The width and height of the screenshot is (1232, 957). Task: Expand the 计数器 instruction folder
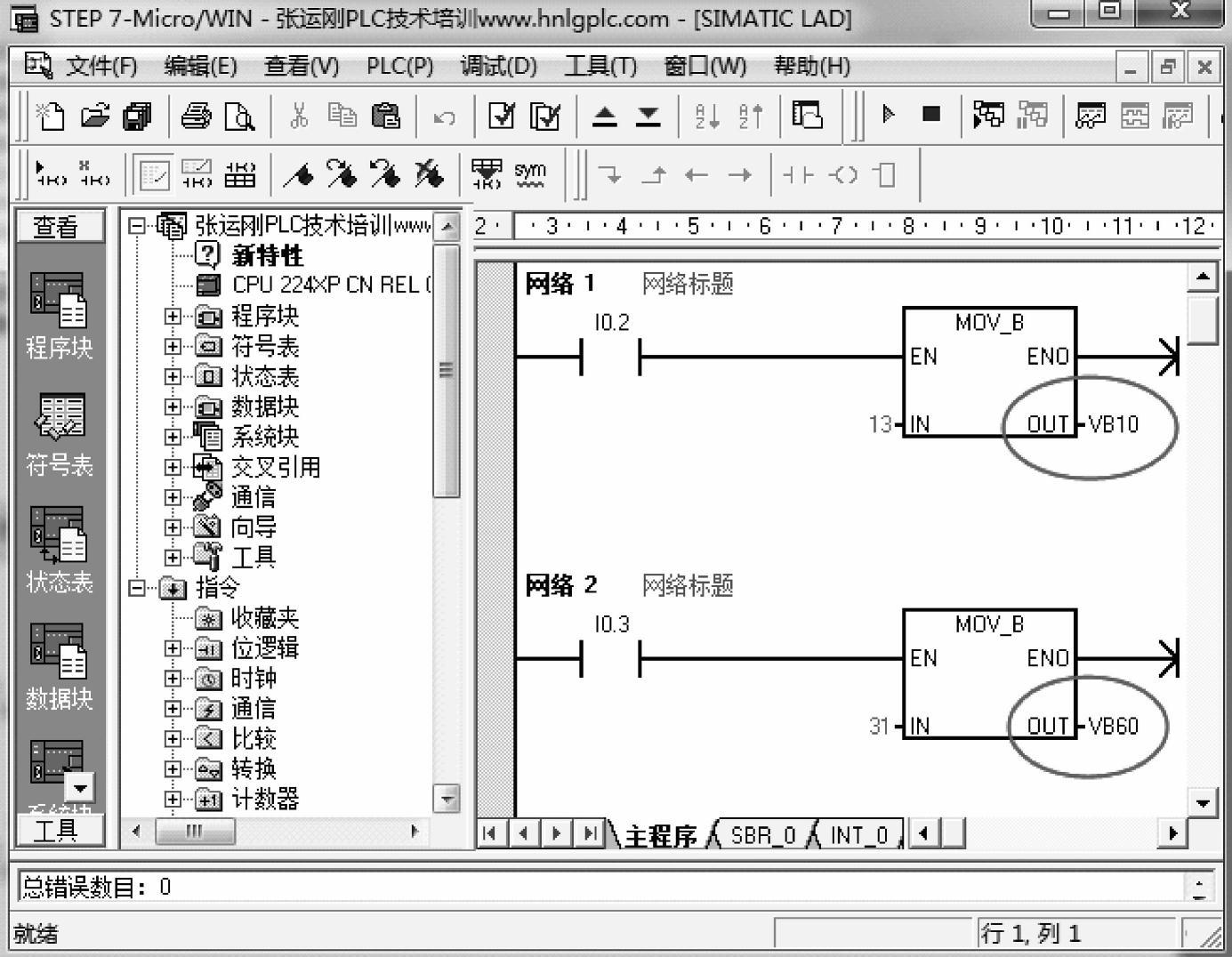(x=173, y=799)
